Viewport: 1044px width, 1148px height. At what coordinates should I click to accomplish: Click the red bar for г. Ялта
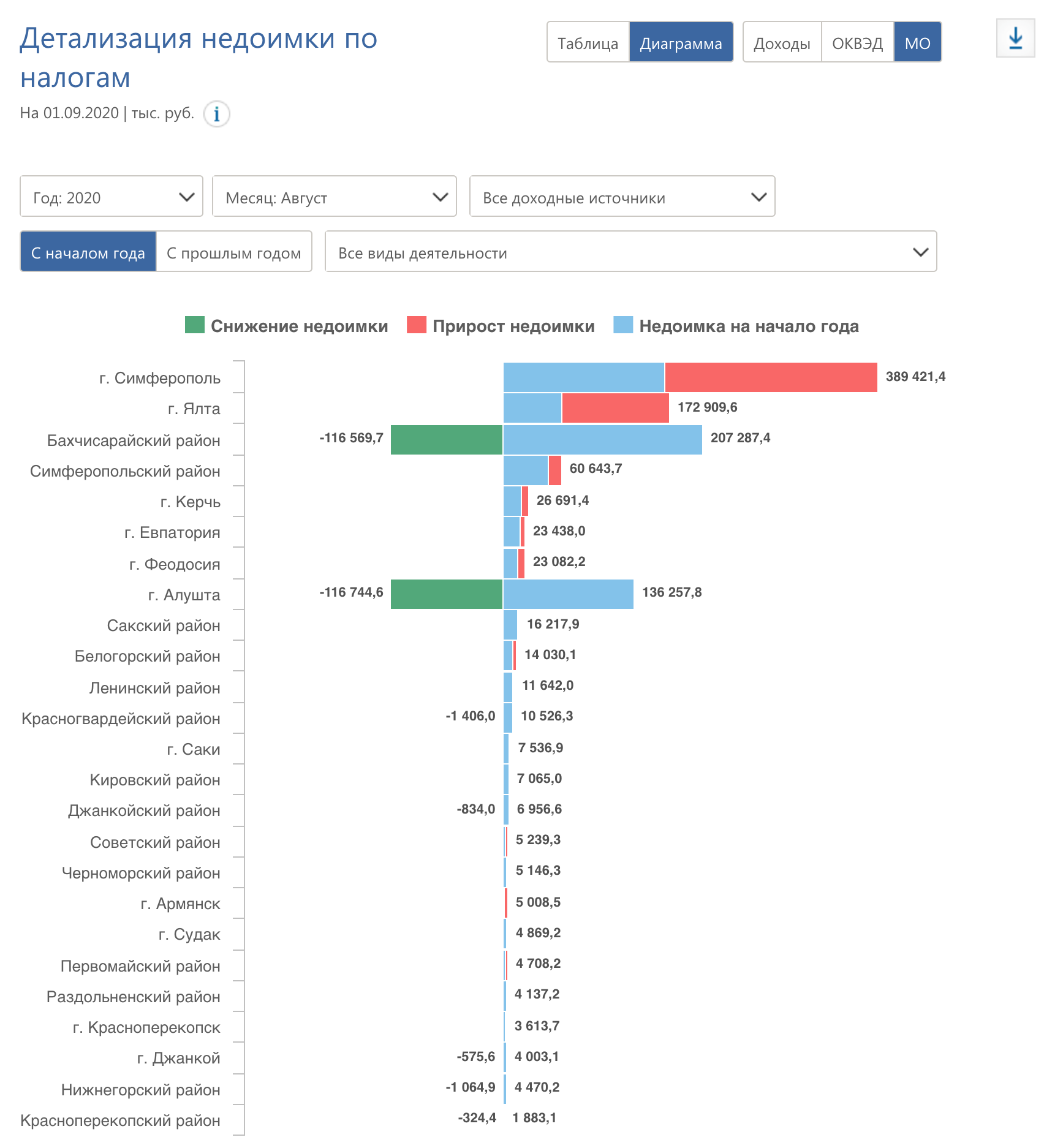(x=615, y=408)
